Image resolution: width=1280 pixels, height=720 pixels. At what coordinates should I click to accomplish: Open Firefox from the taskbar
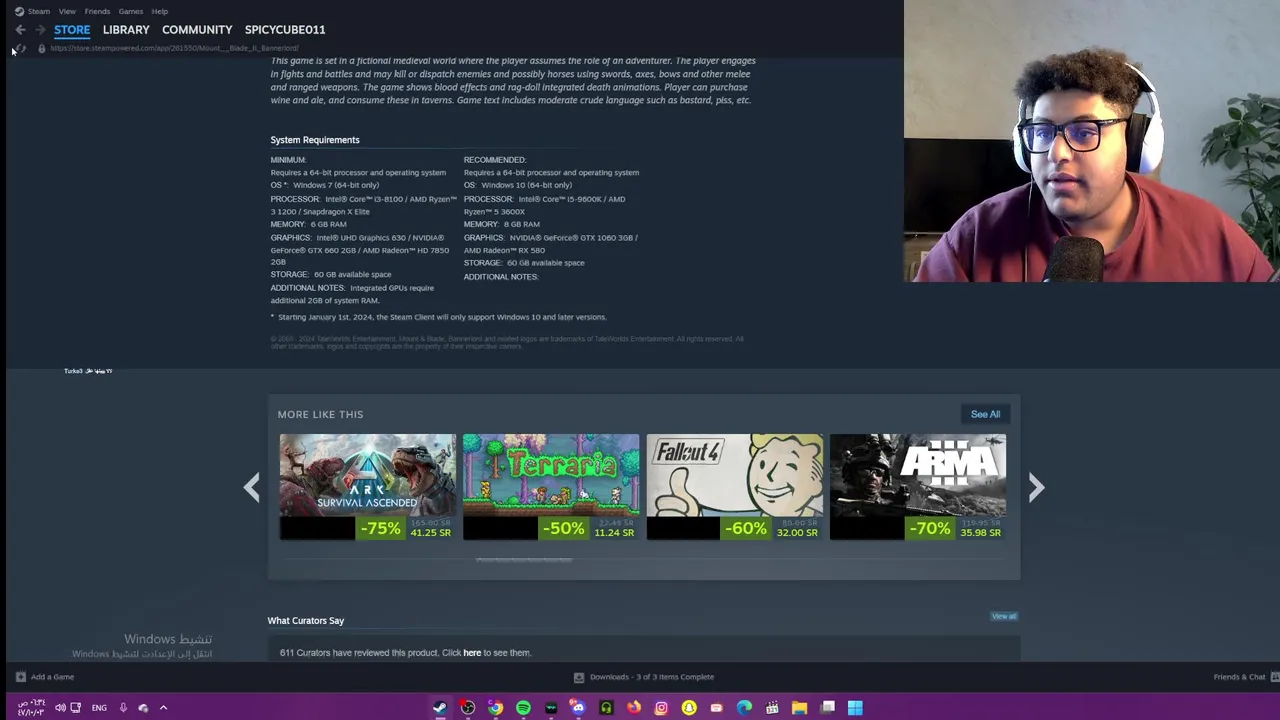[634, 708]
